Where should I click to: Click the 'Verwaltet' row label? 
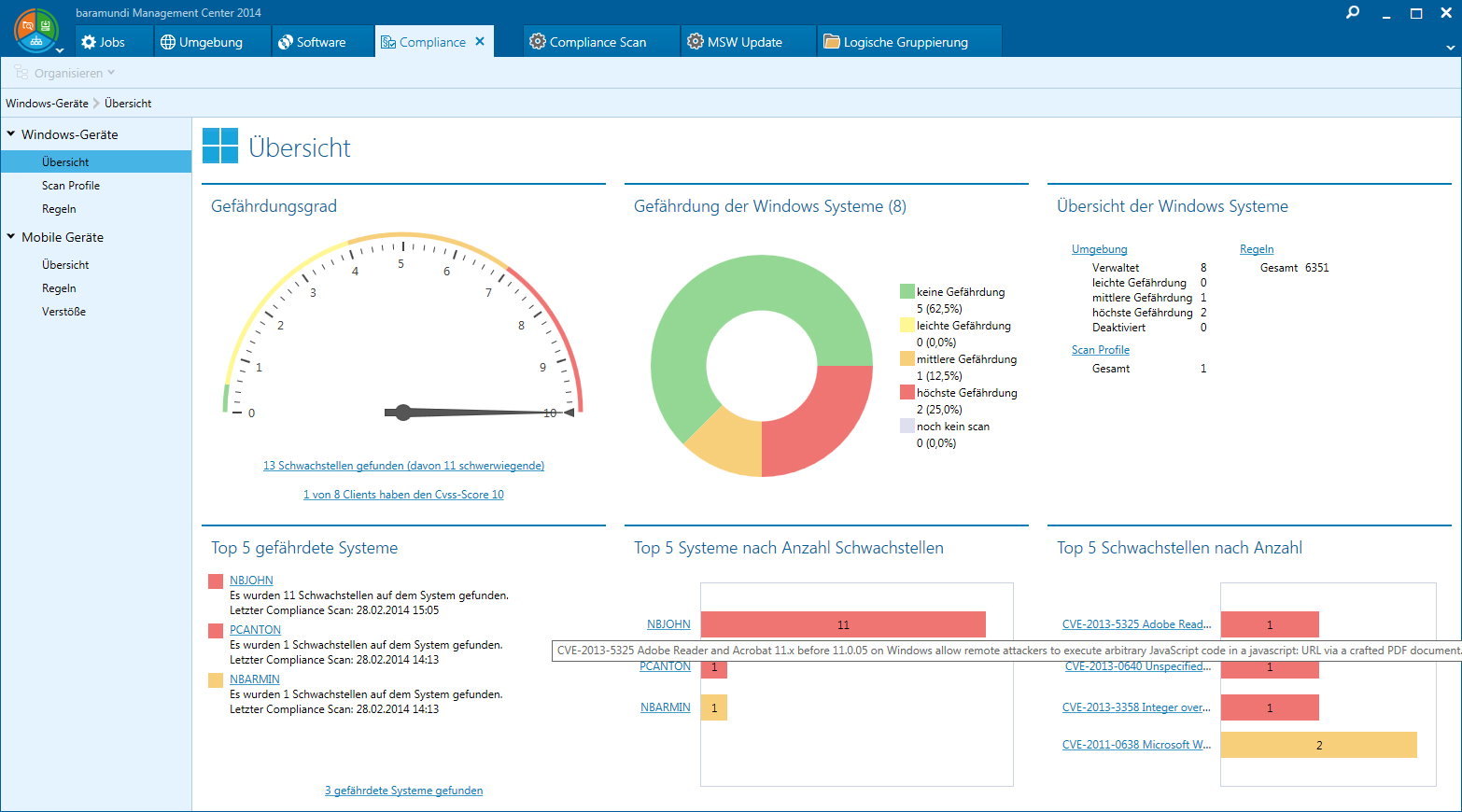[1116, 268]
